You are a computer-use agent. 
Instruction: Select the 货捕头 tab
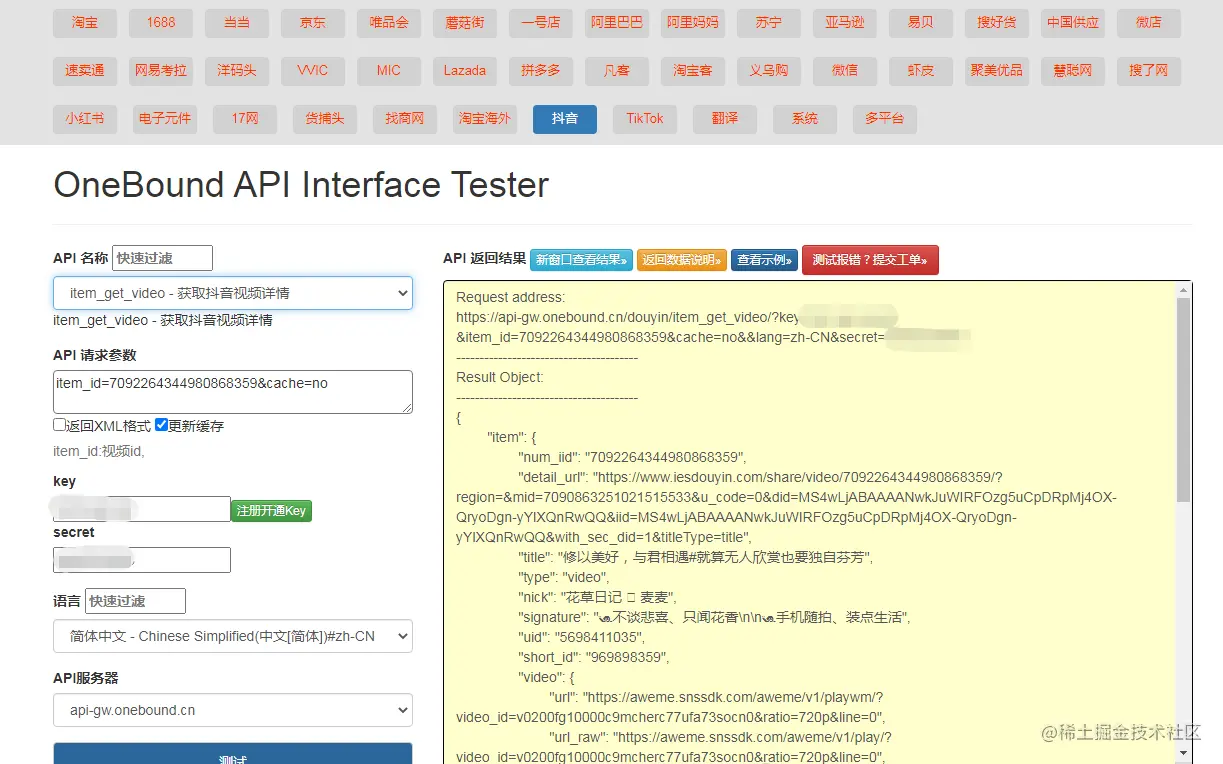click(325, 119)
